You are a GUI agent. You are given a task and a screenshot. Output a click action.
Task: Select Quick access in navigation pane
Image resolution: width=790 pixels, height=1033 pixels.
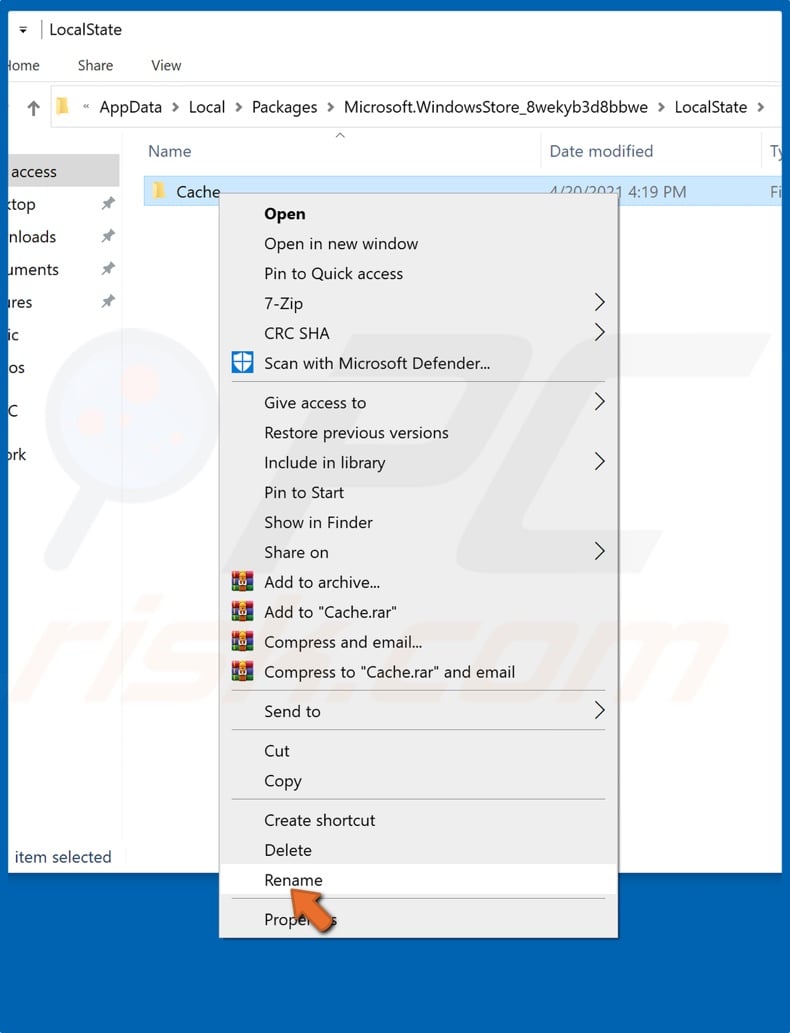(x=63, y=171)
